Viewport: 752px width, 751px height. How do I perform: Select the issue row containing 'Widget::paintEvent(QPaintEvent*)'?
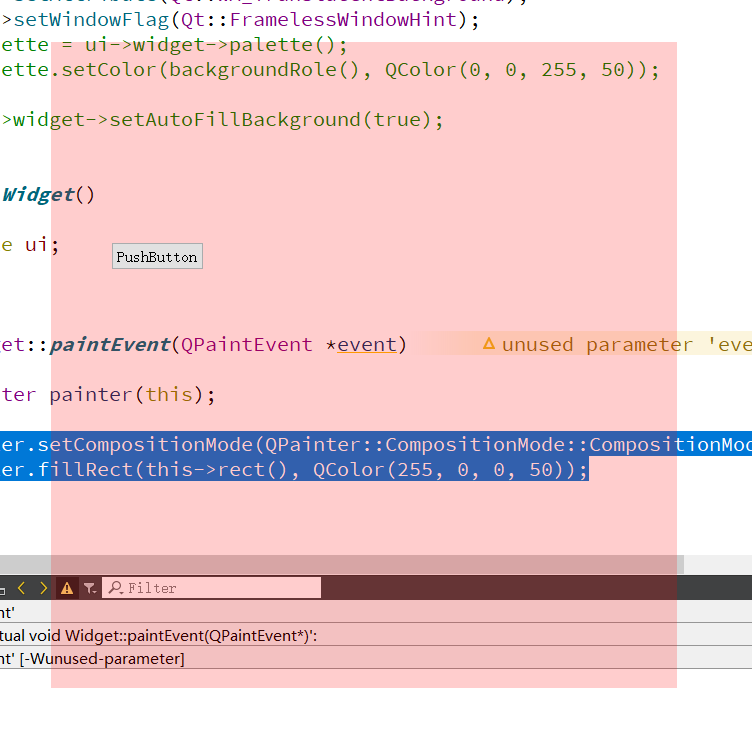(x=376, y=635)
